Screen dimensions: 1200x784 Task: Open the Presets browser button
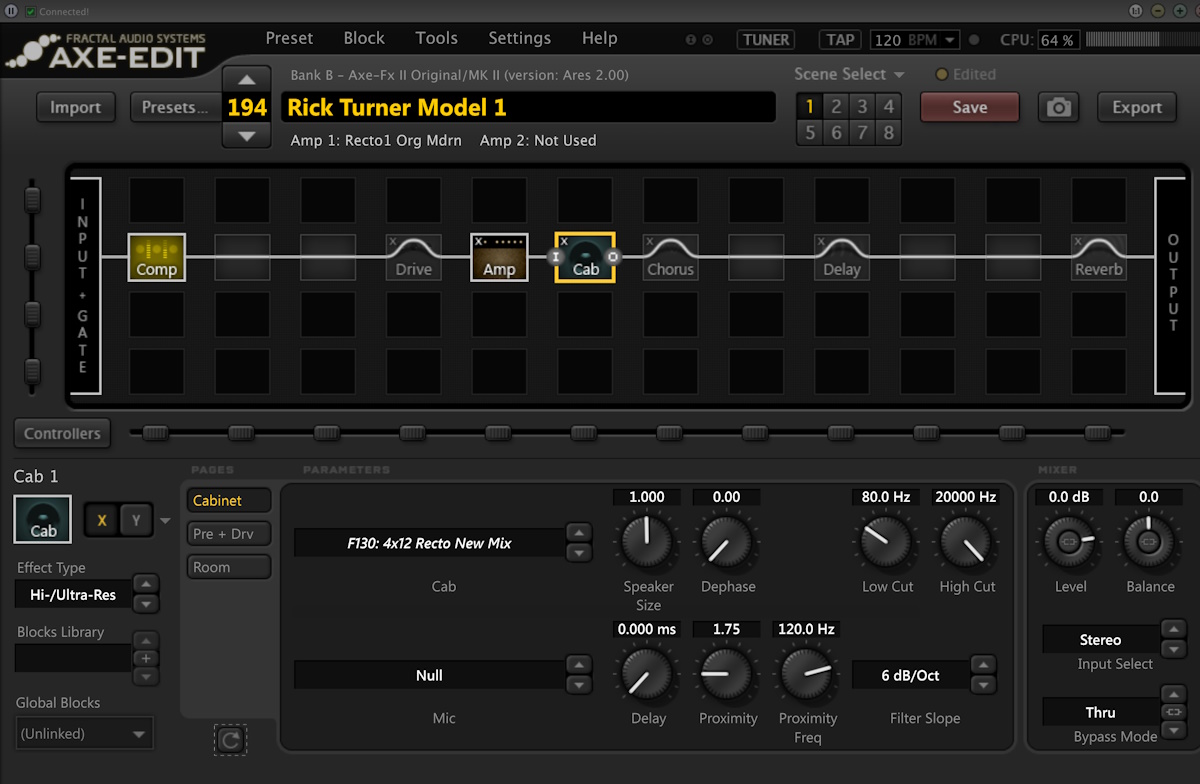175,107
